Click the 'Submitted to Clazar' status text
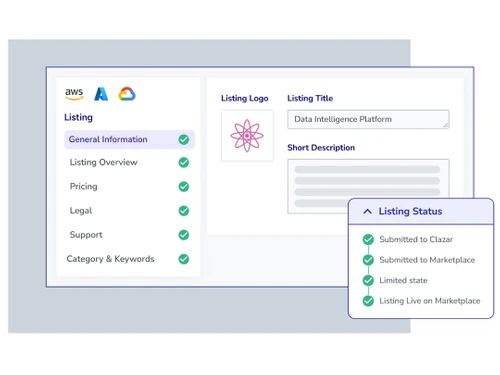The width and height of the screenshot is (500, 375). (x=416, y=239)
